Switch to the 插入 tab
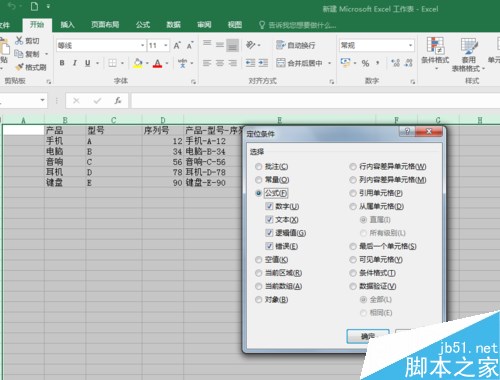This screenshot has width=500, height=380. tap(67, 24)
